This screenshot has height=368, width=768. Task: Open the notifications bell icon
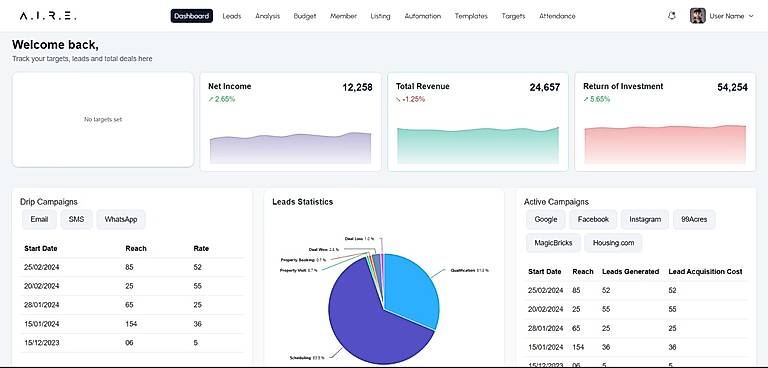(672, 16)
